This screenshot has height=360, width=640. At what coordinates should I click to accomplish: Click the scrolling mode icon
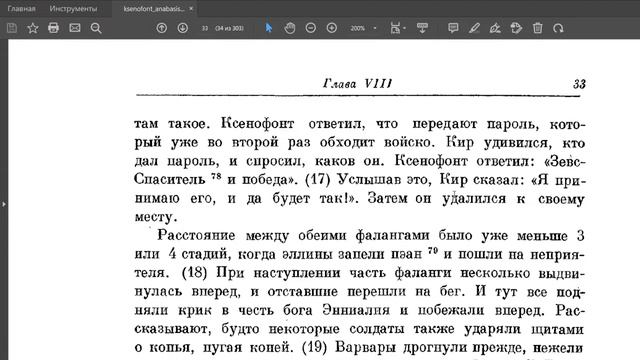click(x=422, y=28)
